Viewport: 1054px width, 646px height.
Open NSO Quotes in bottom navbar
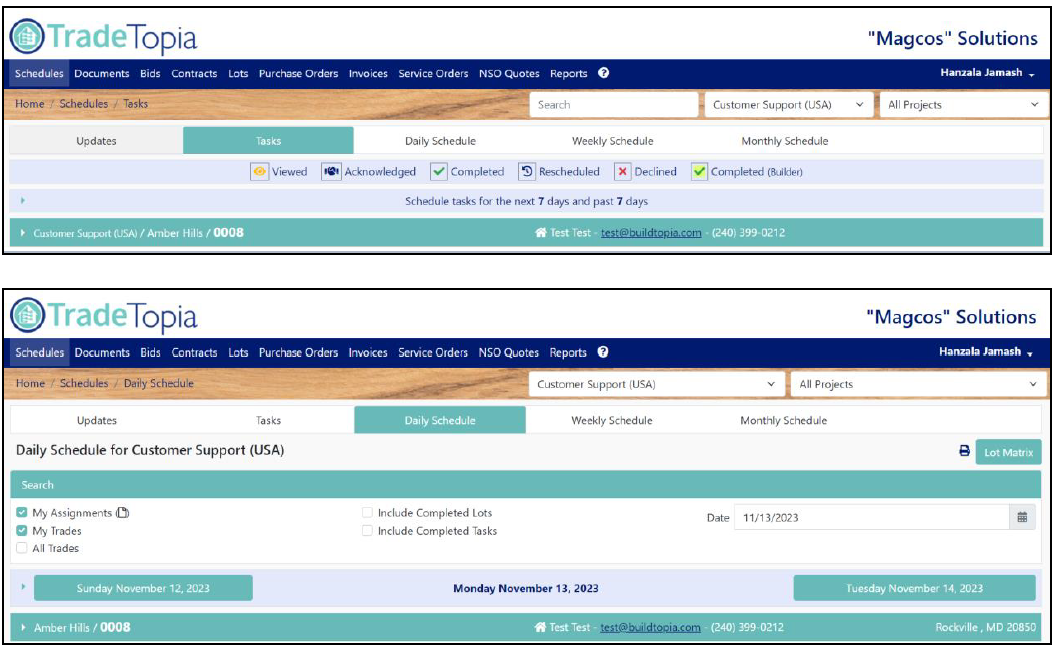508,352
